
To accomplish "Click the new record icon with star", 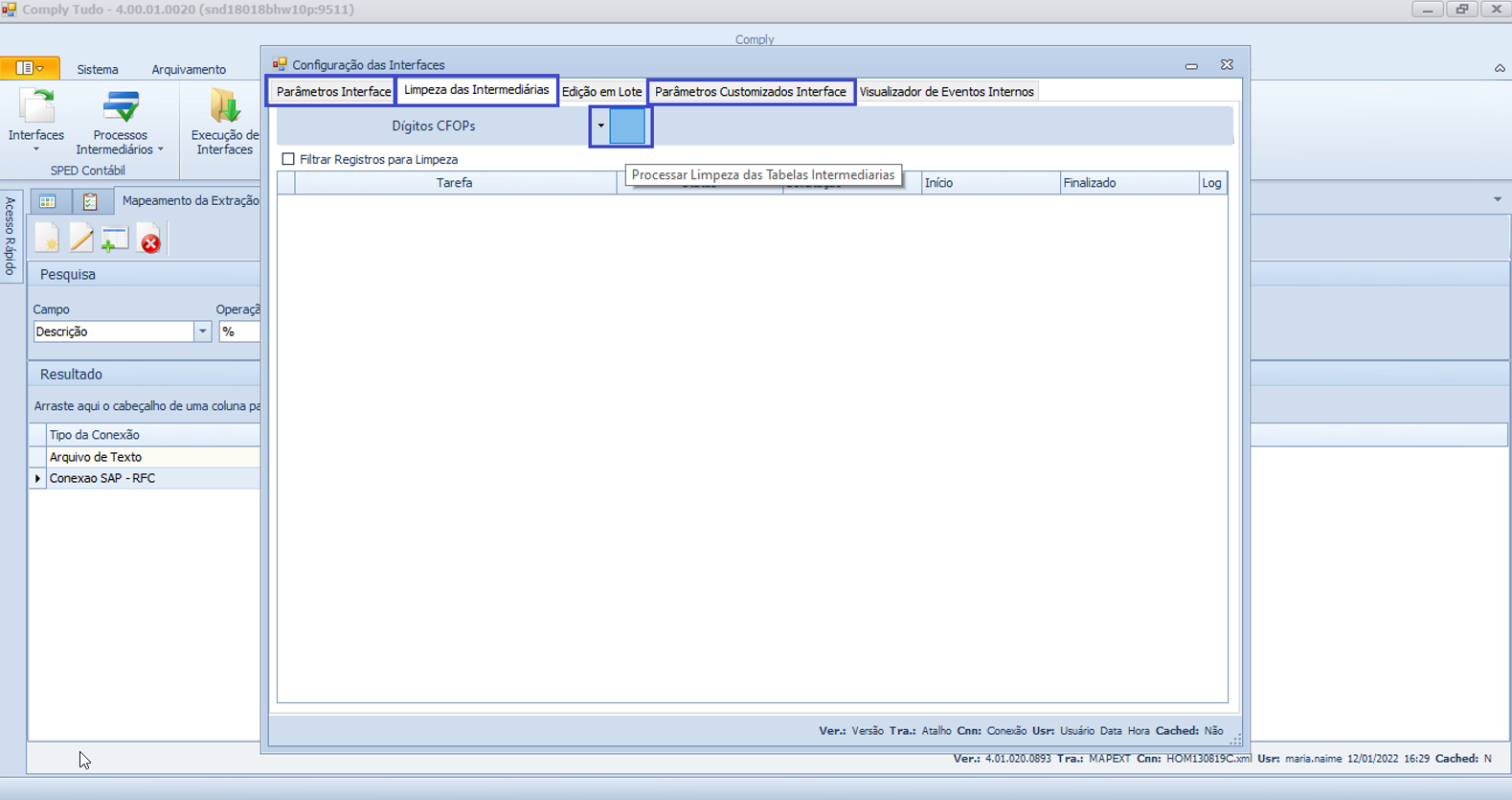I will [47, 240].
